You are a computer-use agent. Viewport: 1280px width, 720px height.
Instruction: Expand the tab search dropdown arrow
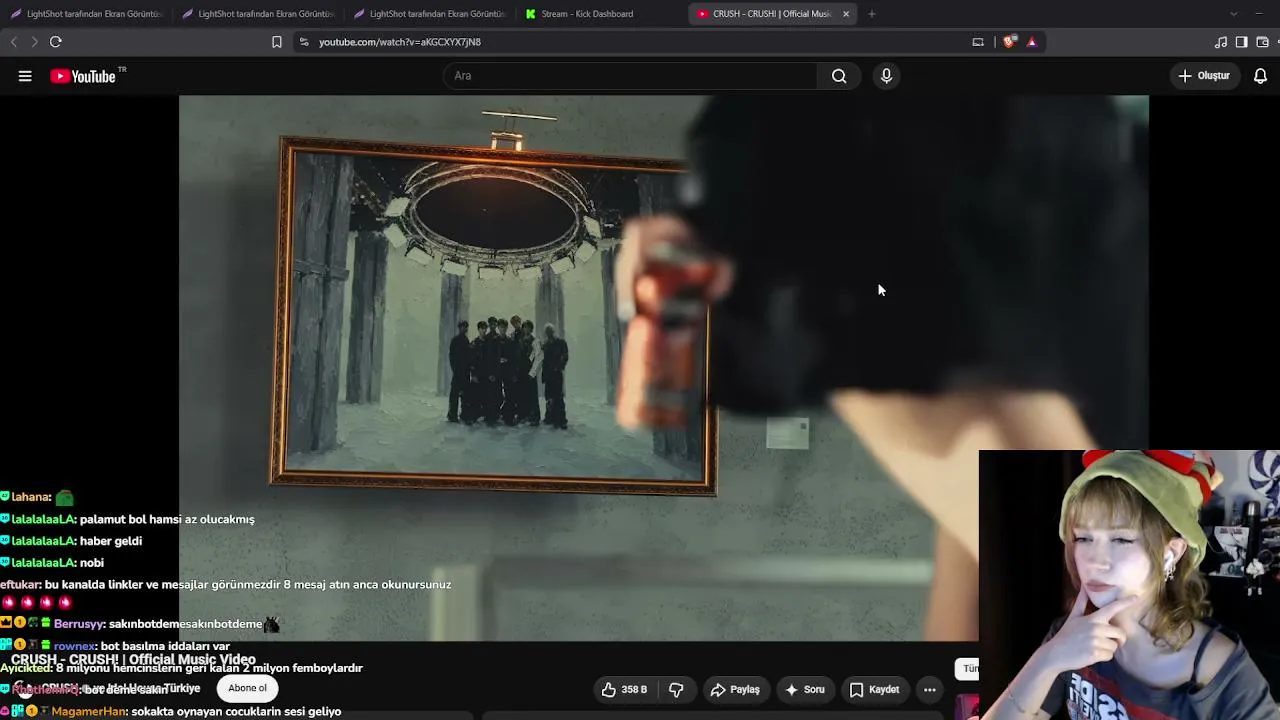pyautogui.click(x=1233, y=14)
